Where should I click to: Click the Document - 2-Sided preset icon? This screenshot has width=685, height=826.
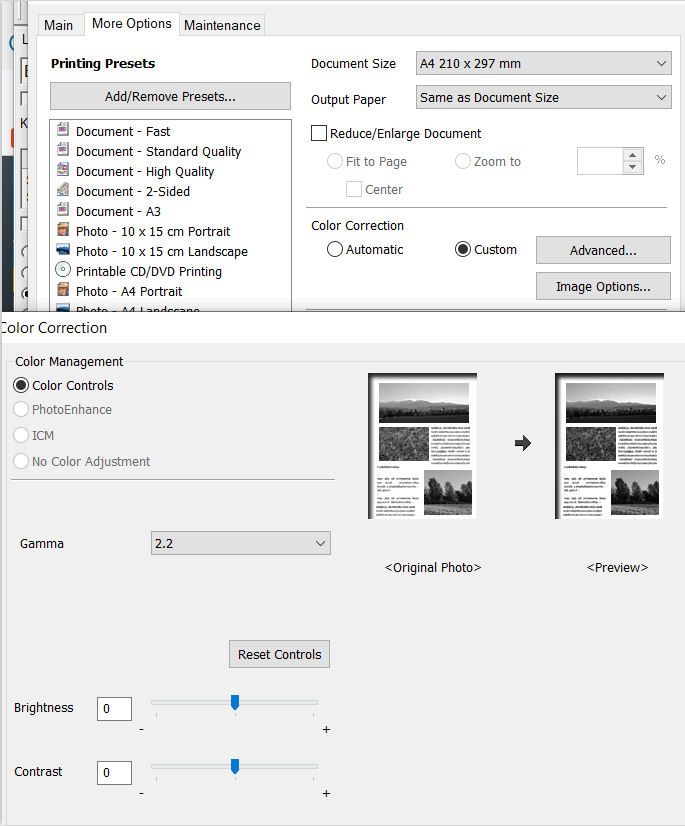tap(63, 191)
